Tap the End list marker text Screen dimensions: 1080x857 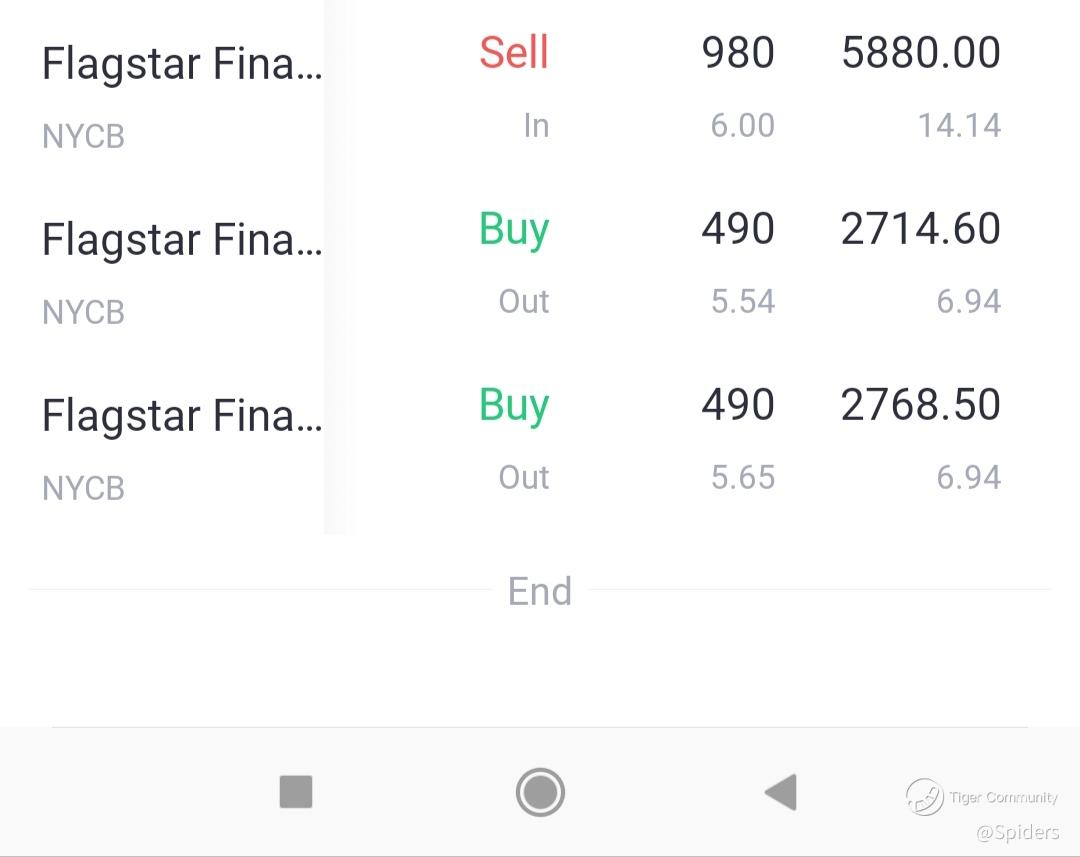point(540,591)
